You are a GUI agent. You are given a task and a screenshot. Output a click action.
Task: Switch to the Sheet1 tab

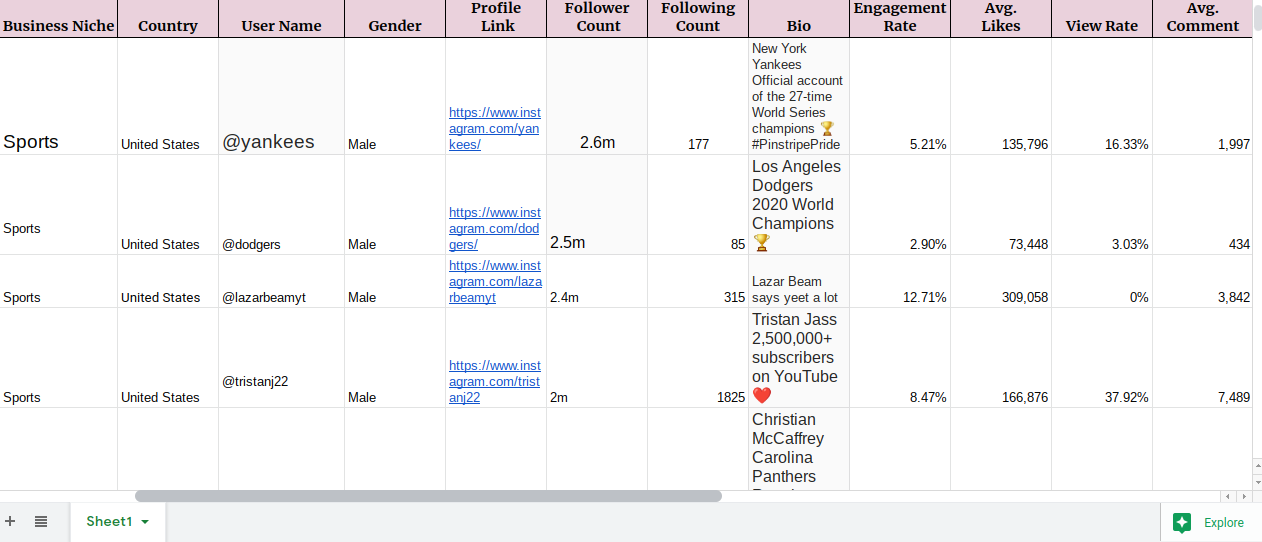[108, 522]
